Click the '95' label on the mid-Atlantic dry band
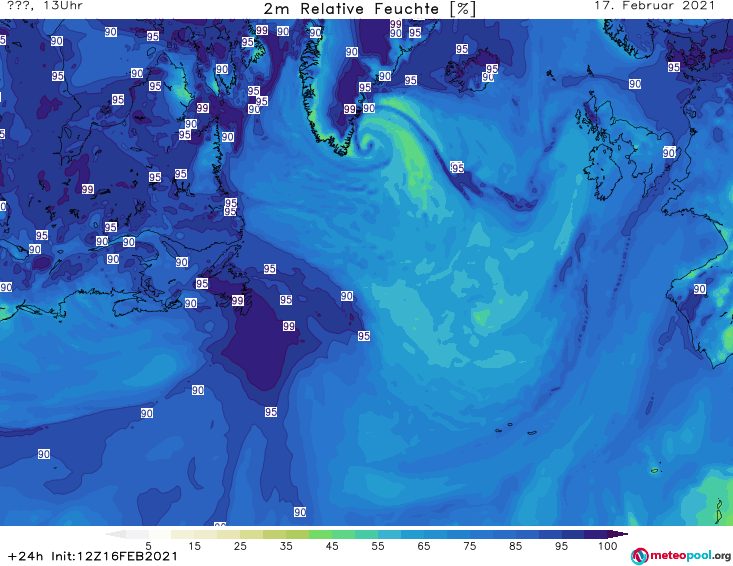The image size is (733, 566). pyautogui.click(x=457, y=167)
